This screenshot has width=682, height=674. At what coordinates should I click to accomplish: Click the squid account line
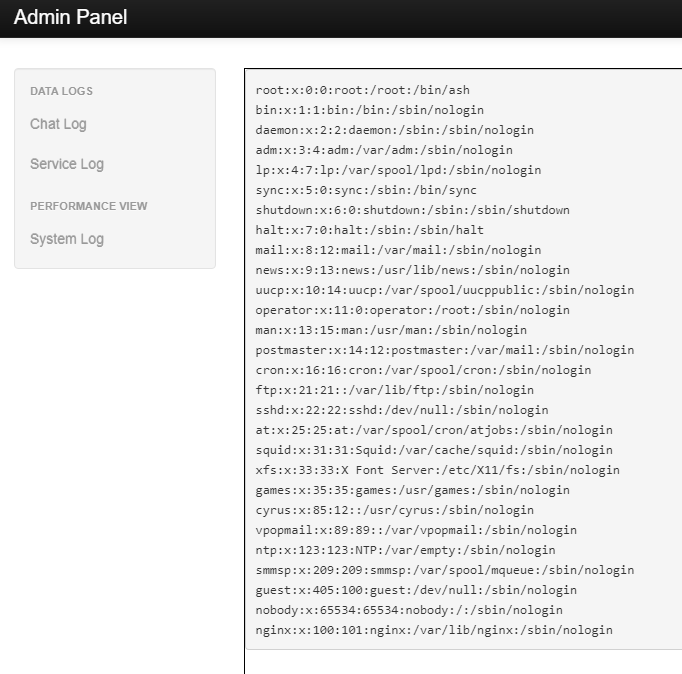pos(434,450)
